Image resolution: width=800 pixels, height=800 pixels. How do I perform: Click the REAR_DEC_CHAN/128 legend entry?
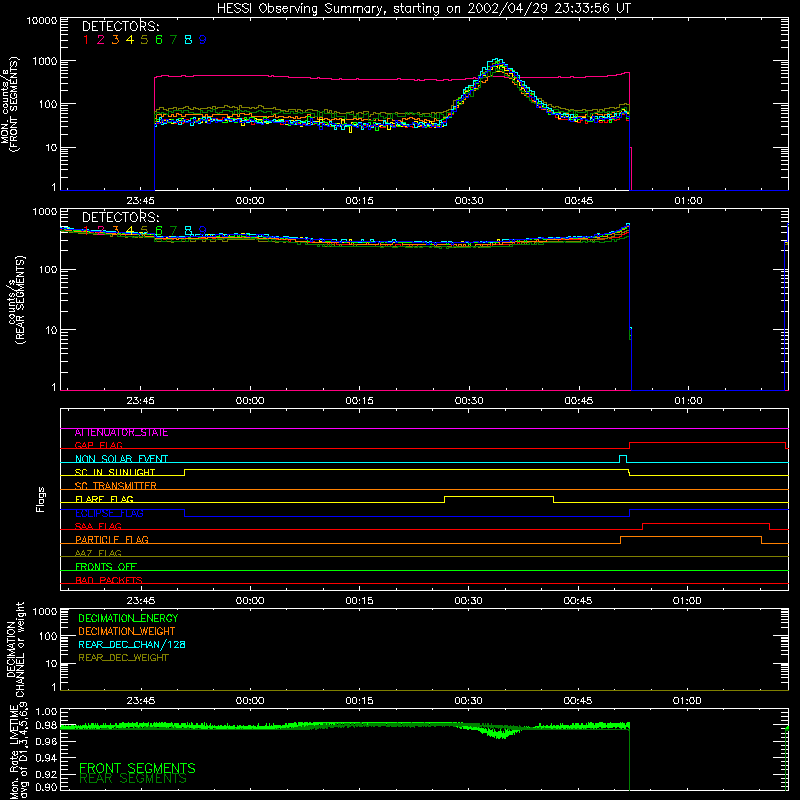tap(132, 645)
